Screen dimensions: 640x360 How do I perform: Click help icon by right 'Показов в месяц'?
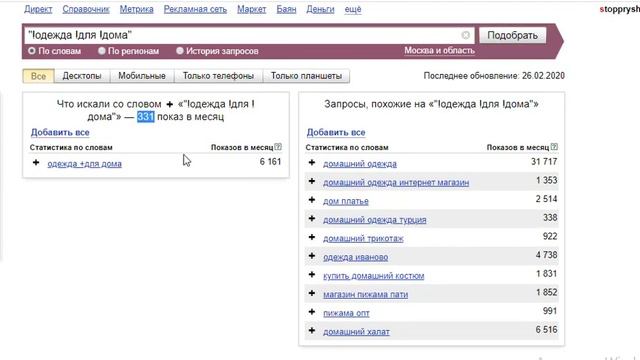554,147
